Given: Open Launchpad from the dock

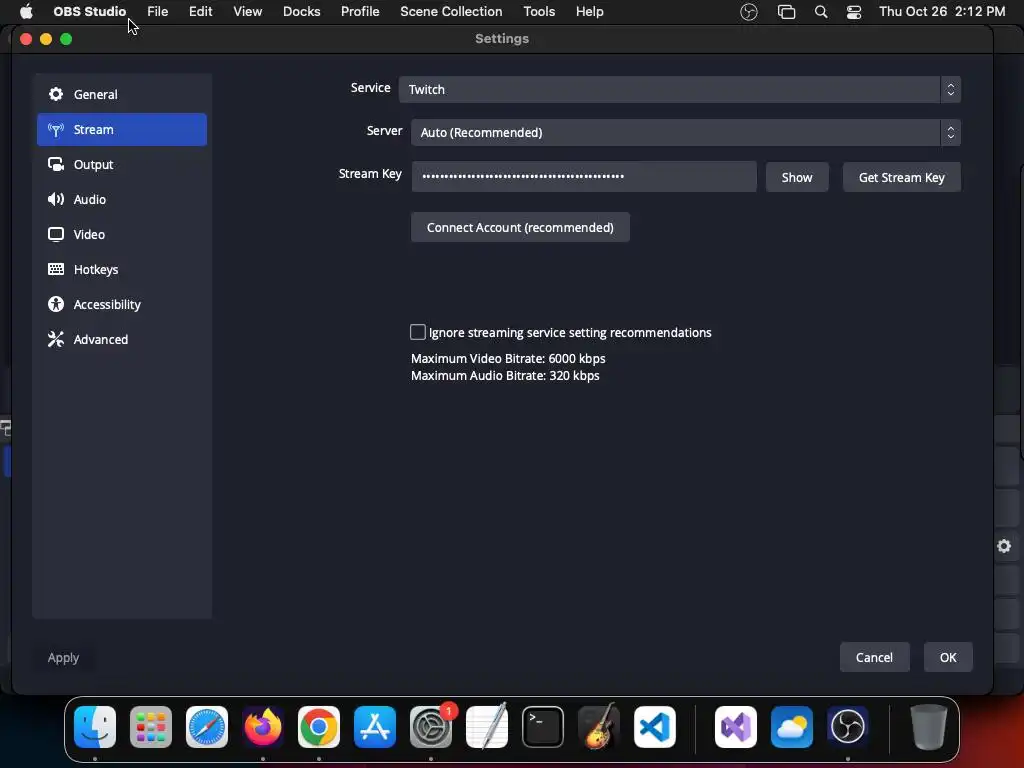Looking at the screenshot, I should coord(151,727).
